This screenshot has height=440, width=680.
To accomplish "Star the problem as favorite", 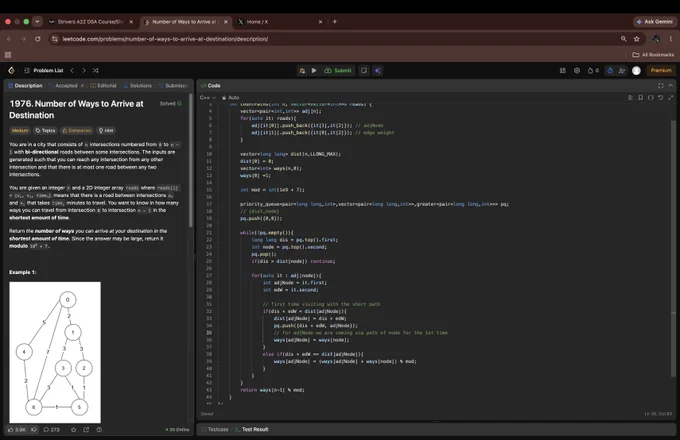I will pos(73,430).
